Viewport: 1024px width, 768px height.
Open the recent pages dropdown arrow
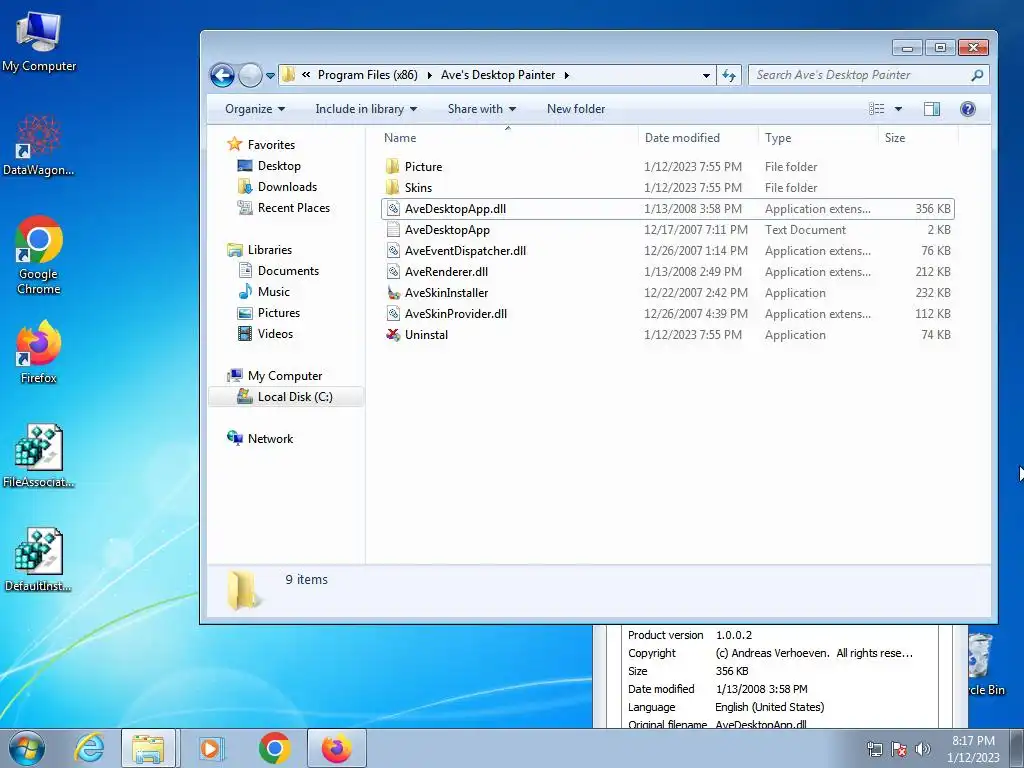click(x=270, y=76)
